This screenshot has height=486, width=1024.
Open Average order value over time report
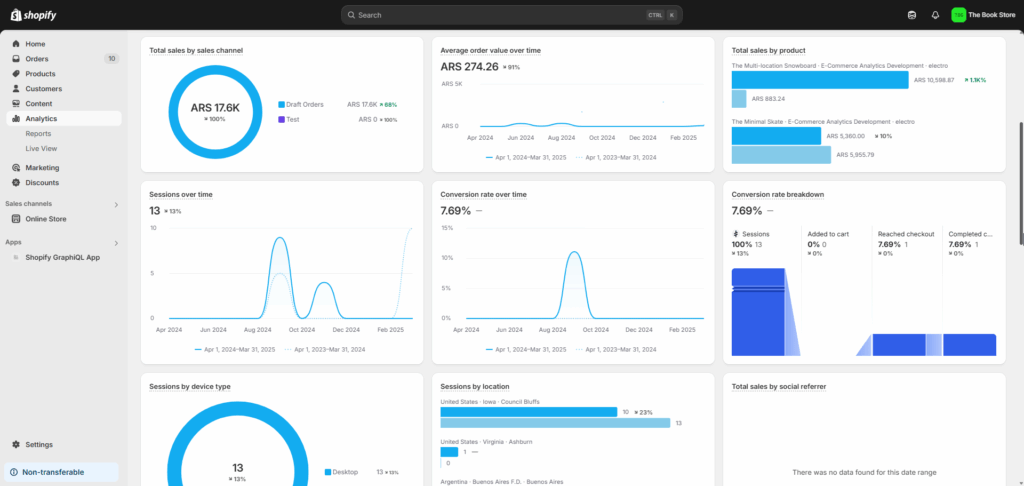pyautogui.click(x=490, y=50)
